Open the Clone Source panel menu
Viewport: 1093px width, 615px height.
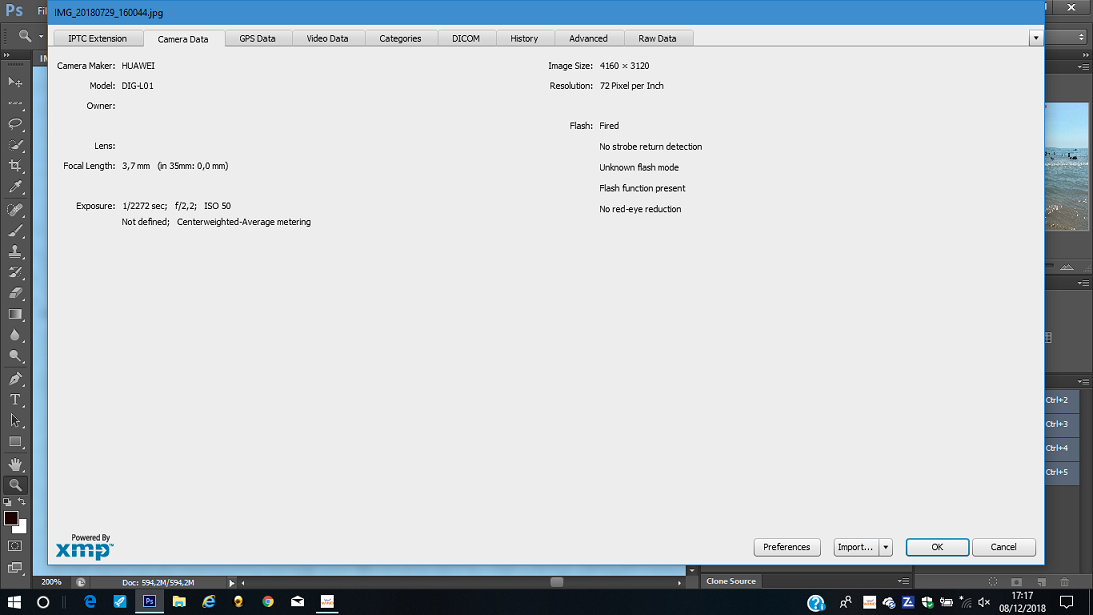[x=903, y=581]
